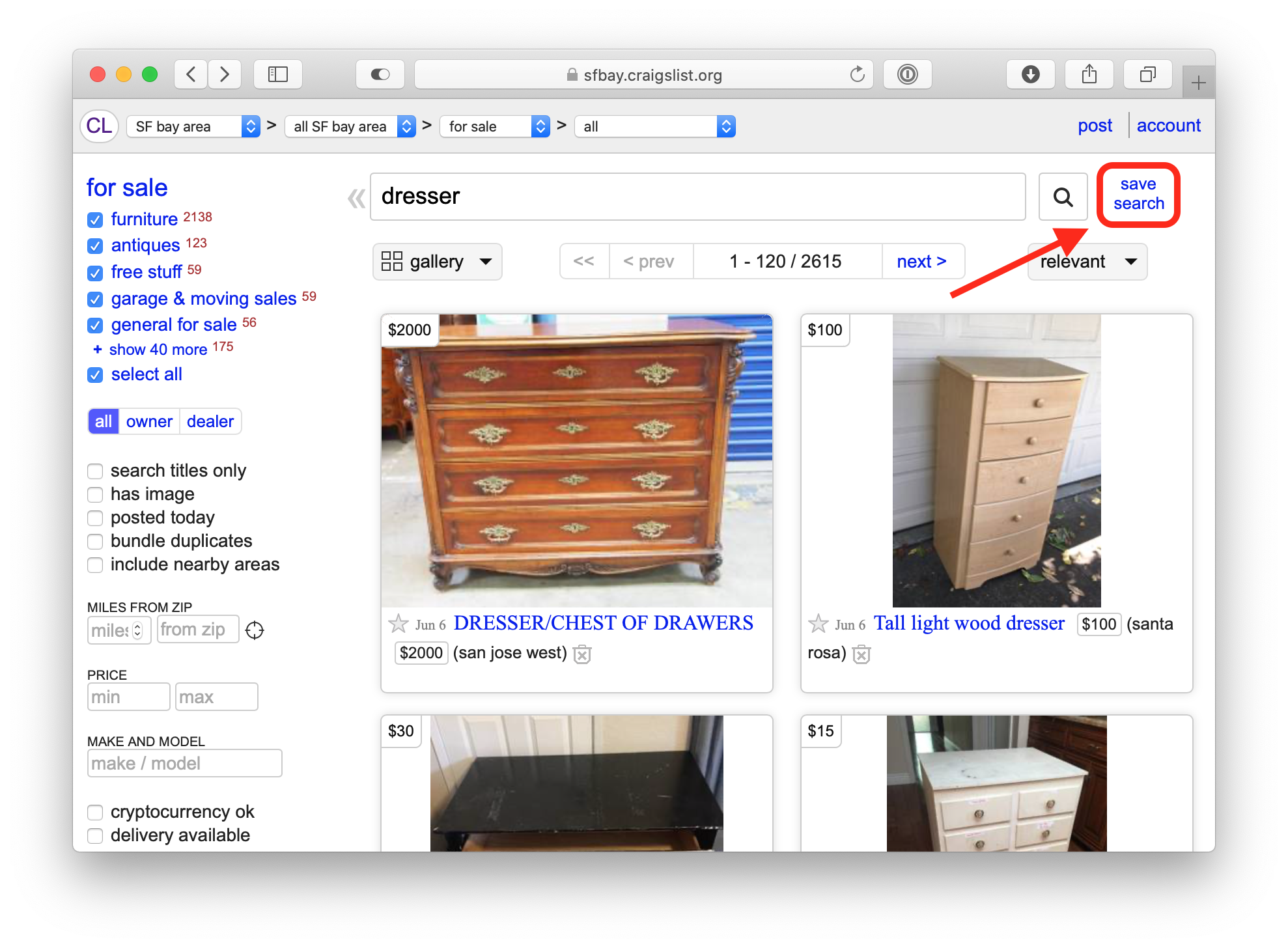Viewport: 1288px width, 948px height.
Task: Select the 'all' seller tab
Action: pos(104,421)
